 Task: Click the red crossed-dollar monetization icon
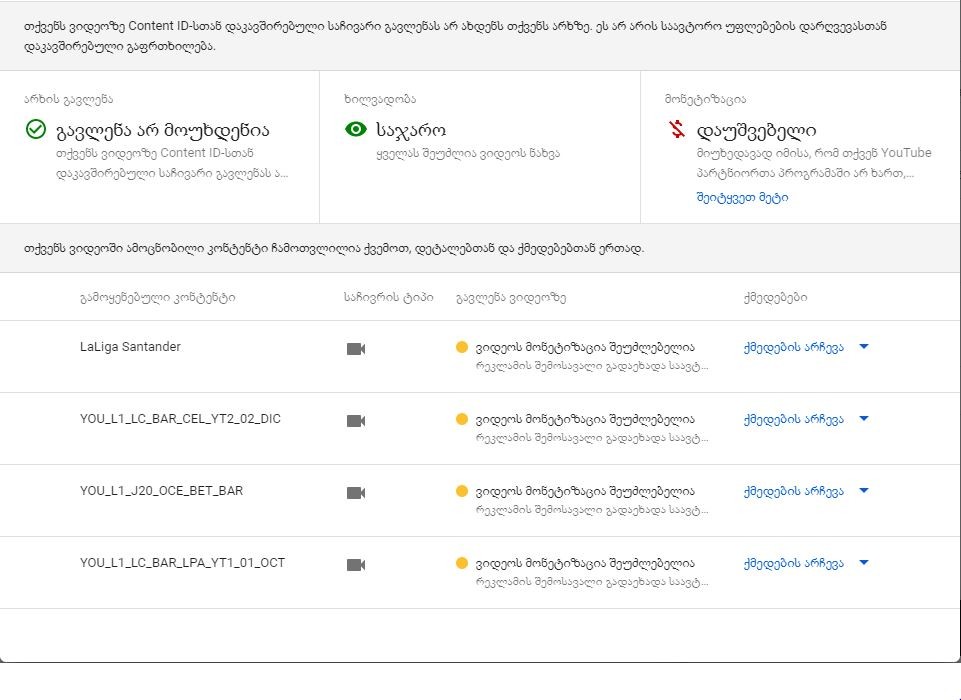click(x=677, y=130)
